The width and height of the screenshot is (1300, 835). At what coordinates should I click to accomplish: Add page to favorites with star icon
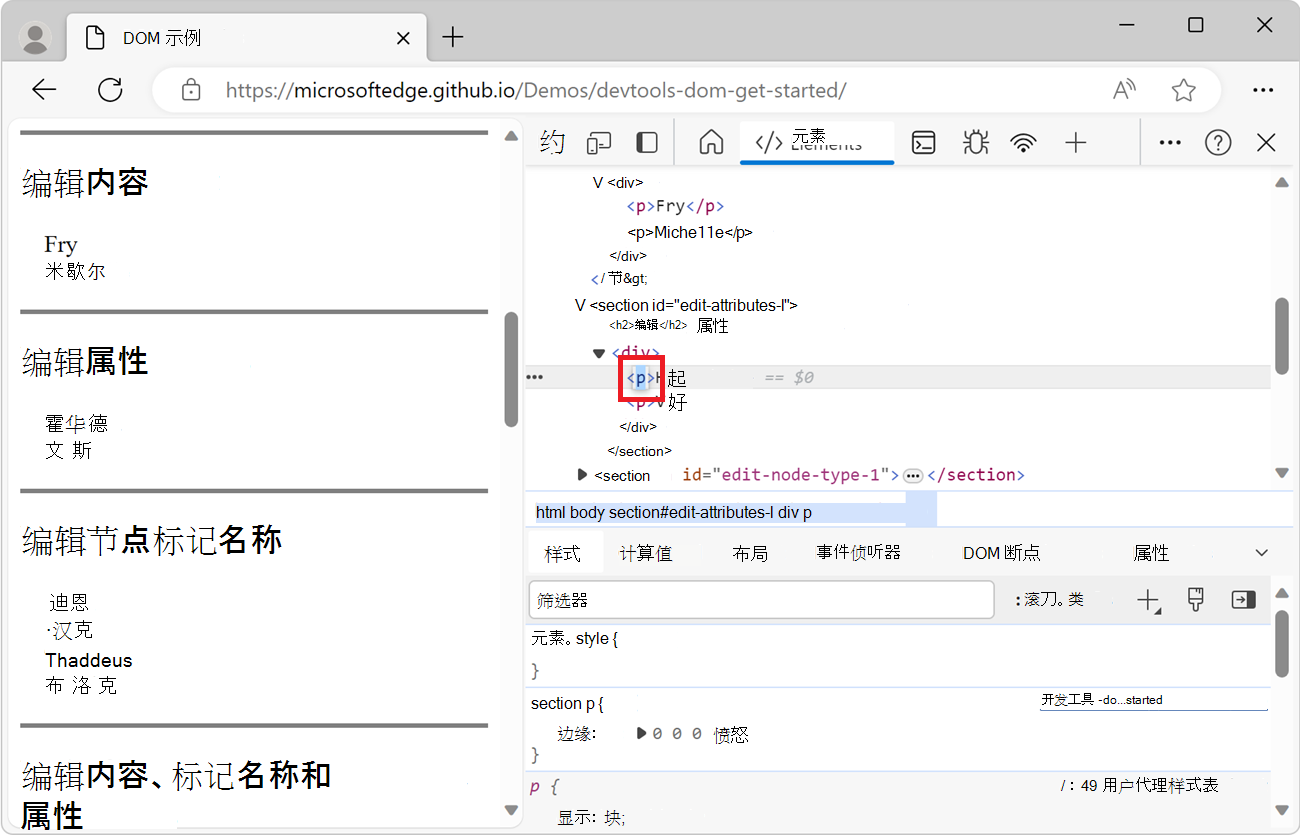(x=1184, y=90)
